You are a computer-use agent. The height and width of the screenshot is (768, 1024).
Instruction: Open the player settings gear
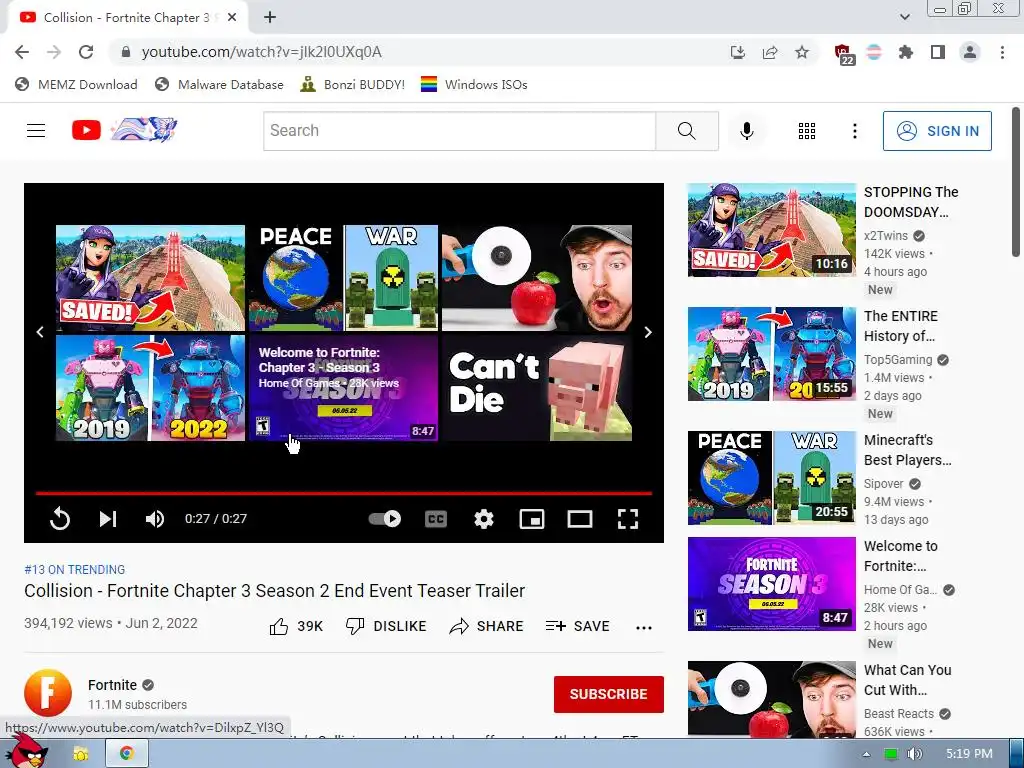(484, 519)
